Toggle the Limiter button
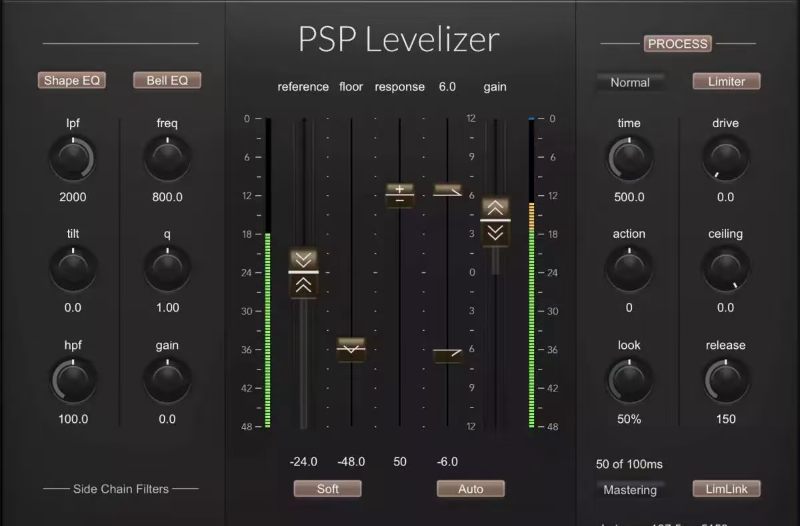This screenshot has height=526, width=800. (x=727, y=81)
